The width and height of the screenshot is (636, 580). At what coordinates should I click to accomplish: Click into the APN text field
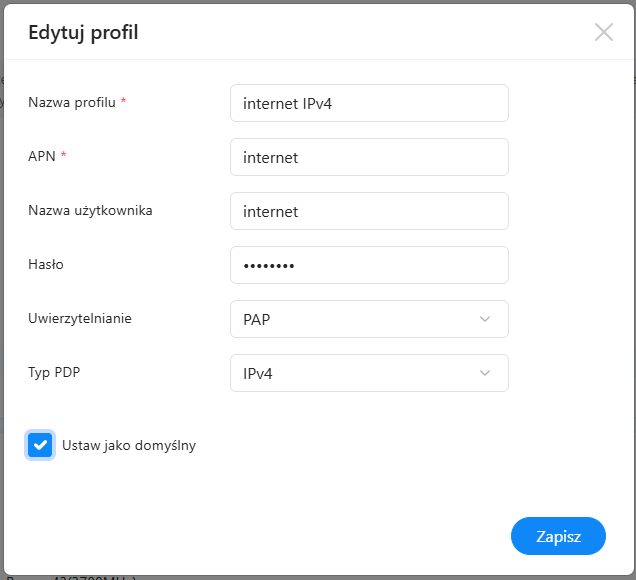(x=369, y=157)
